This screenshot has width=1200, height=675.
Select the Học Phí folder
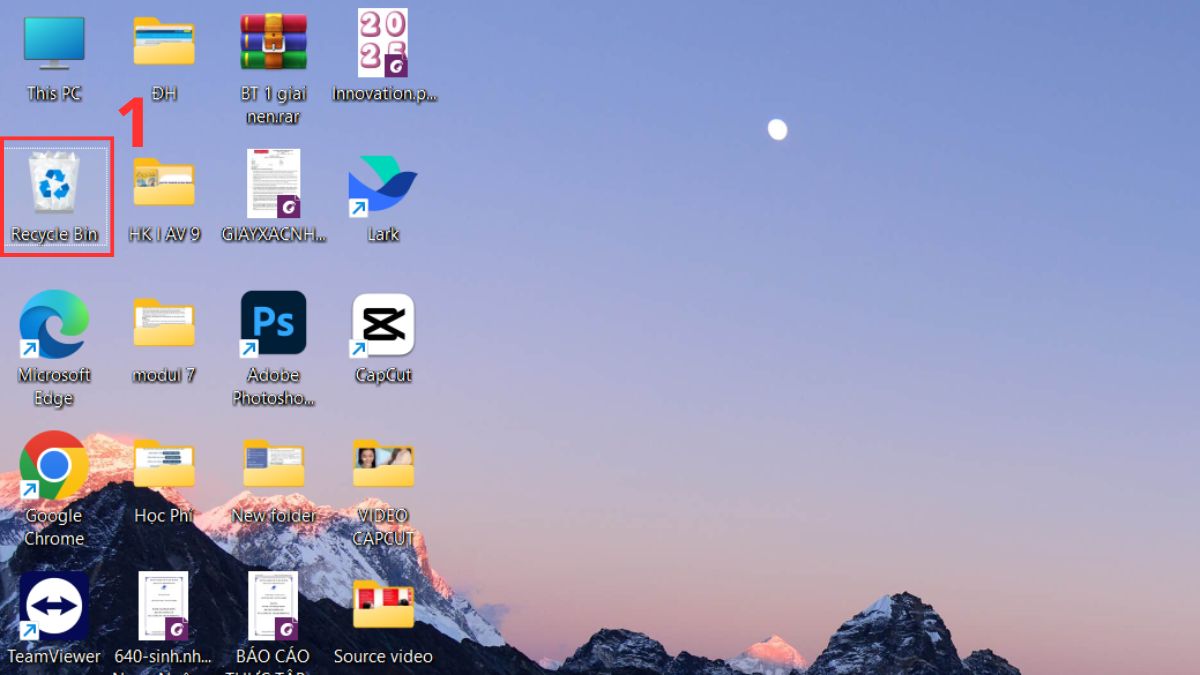coord(164,465)
